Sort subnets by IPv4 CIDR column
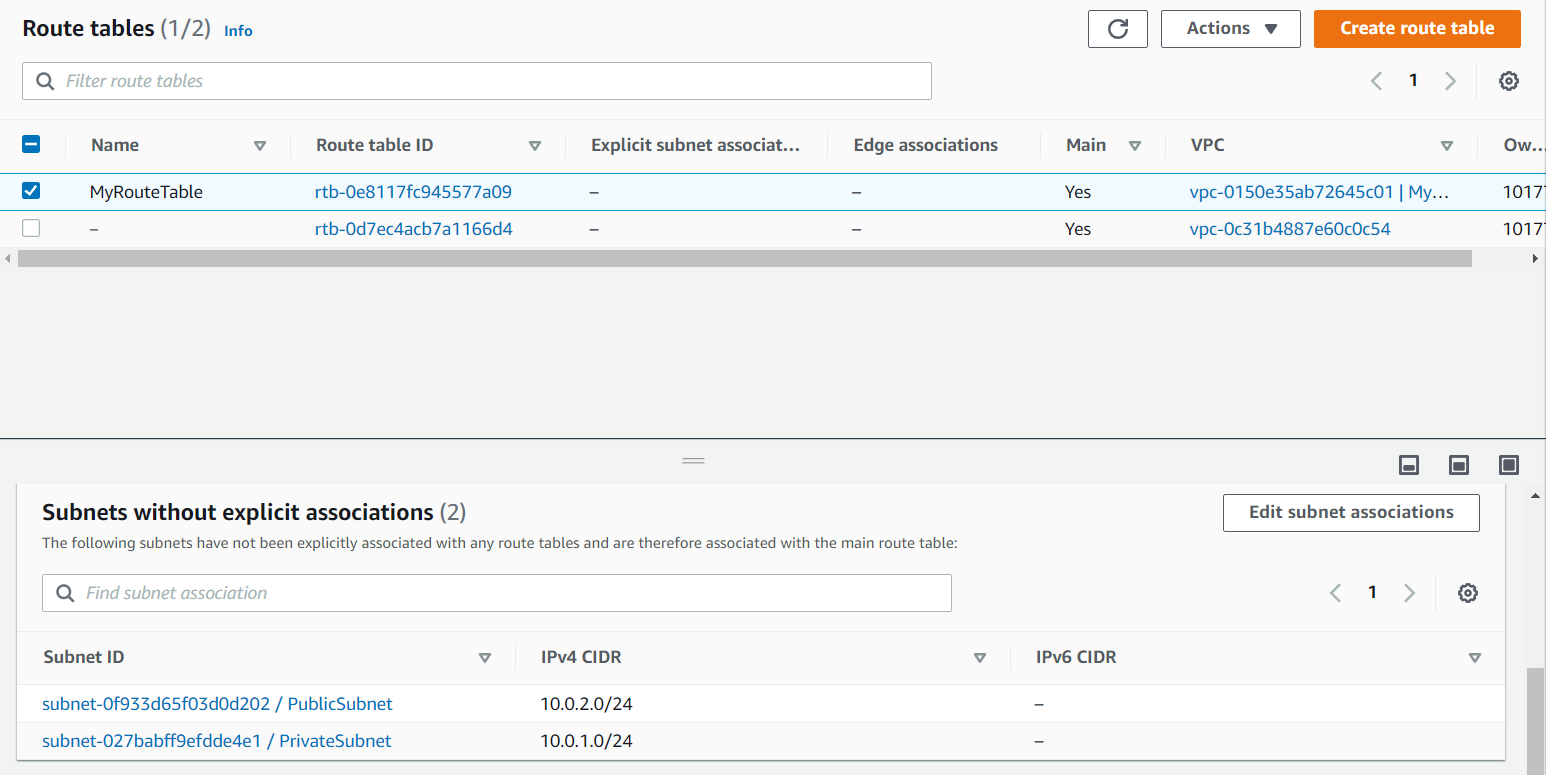Viewport: 1549px width, 775px height. click(x=979, y=658)
